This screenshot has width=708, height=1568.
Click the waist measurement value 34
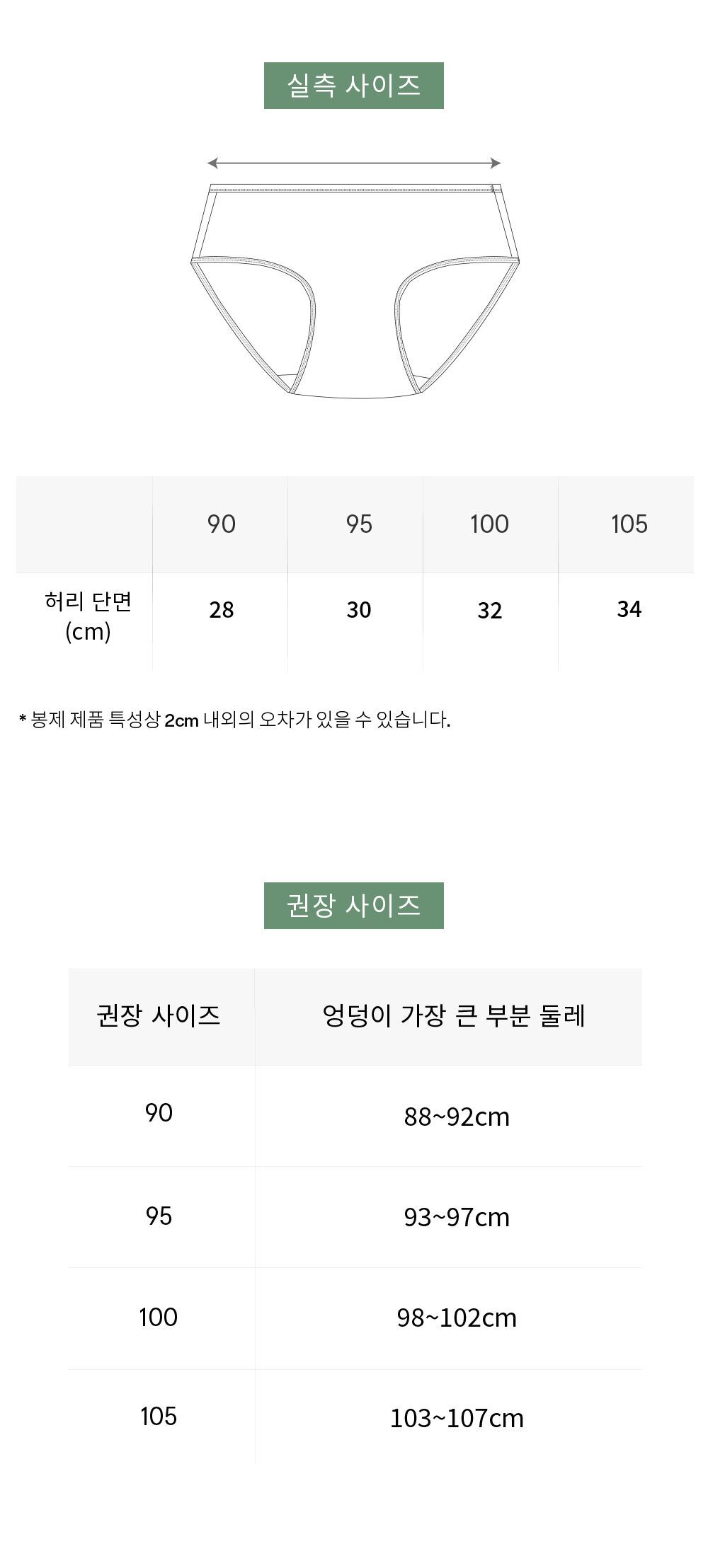coord(629,609)
